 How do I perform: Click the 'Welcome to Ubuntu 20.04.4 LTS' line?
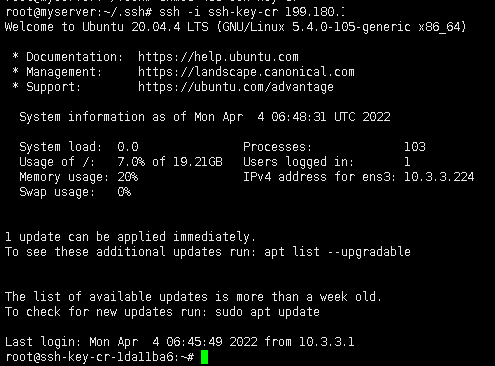235,27
